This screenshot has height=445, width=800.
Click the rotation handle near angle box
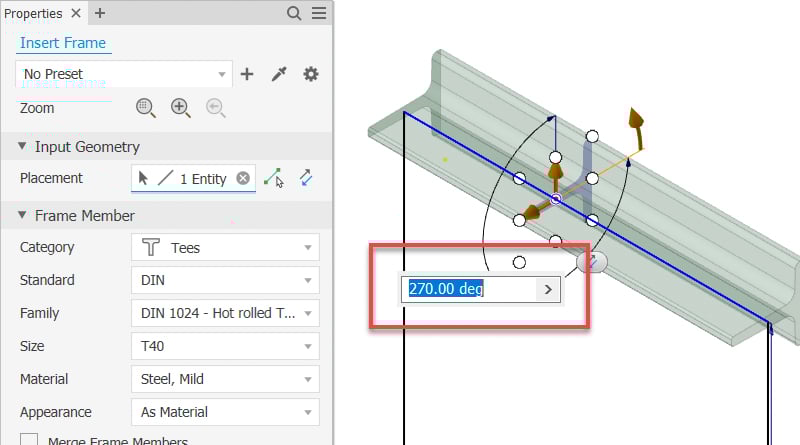[592, 262]
